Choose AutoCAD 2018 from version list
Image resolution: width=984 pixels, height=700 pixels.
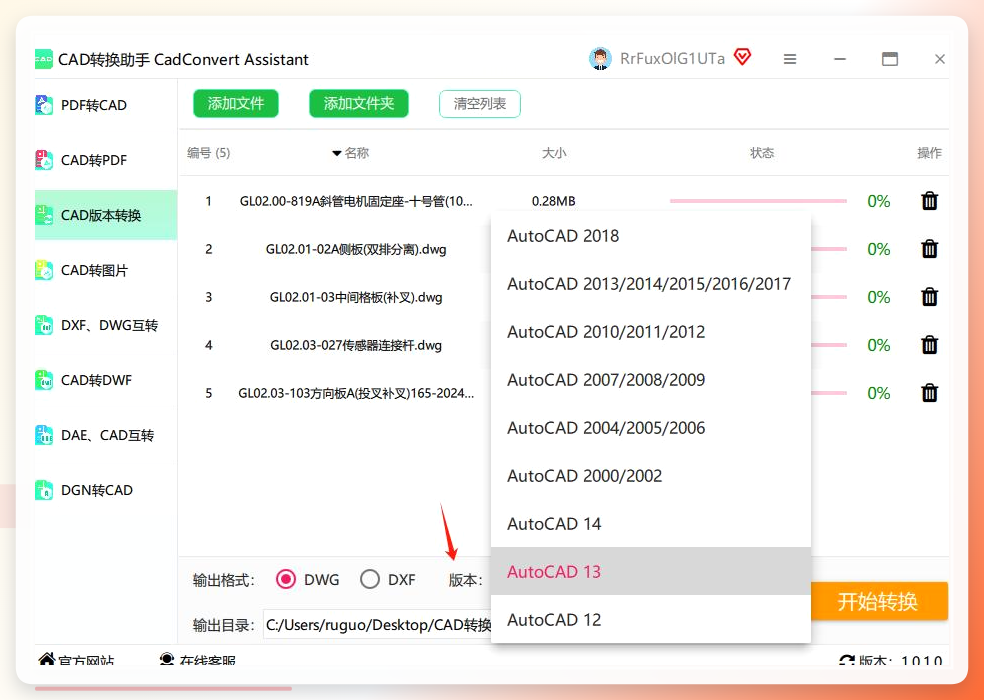tap(651, 236)
